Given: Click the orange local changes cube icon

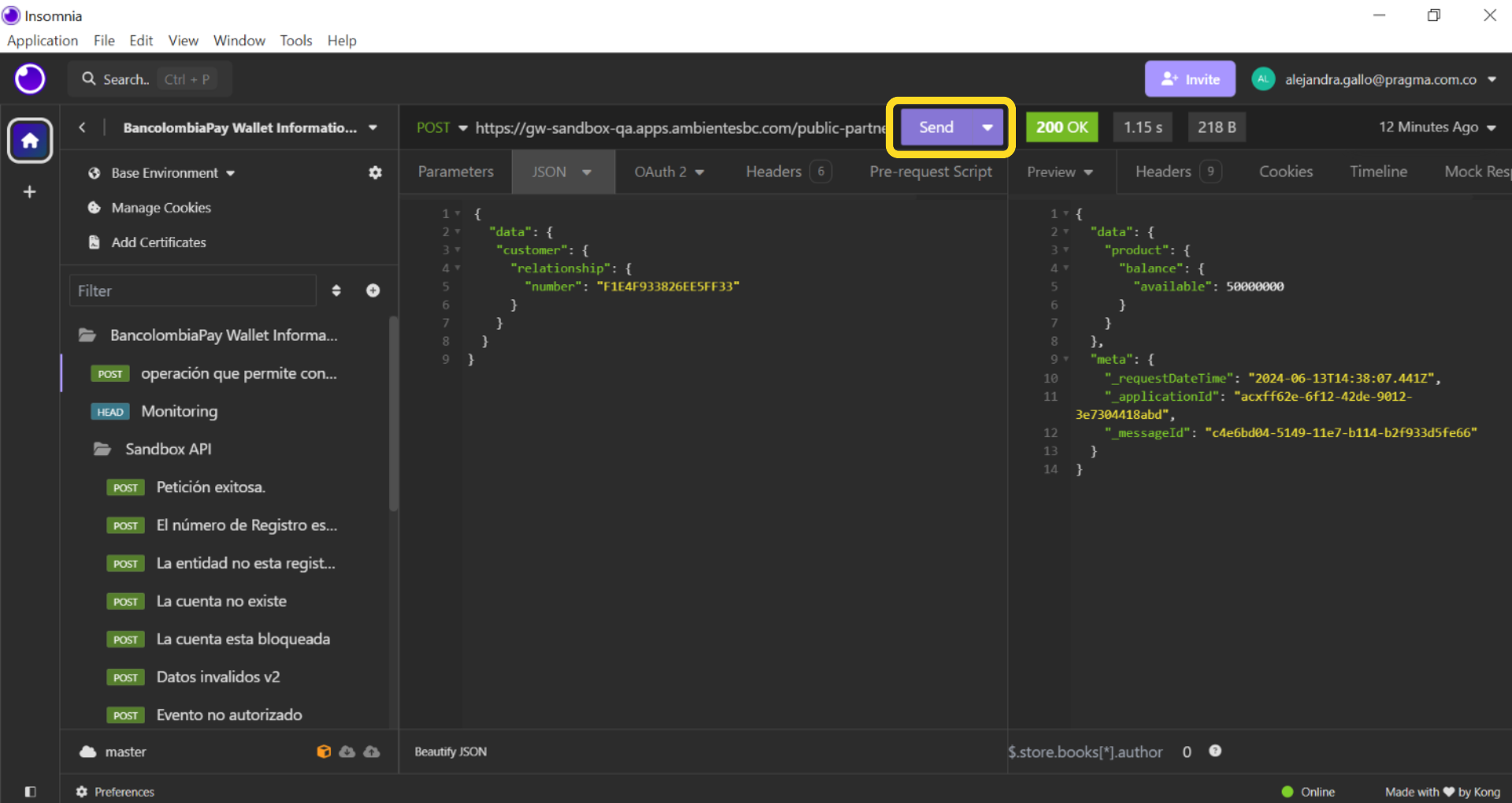Looking at the screenshot, I should click(x=324, y=752).
